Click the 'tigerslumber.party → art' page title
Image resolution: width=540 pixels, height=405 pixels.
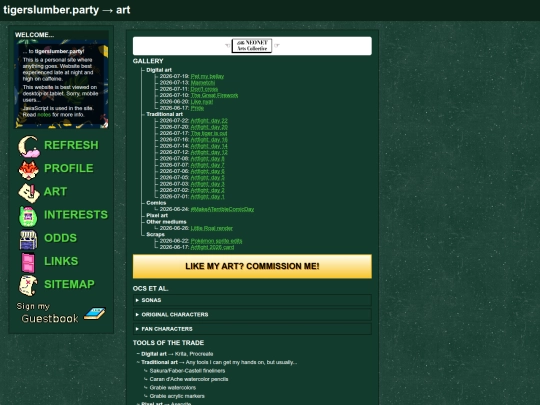coord(67,10)
